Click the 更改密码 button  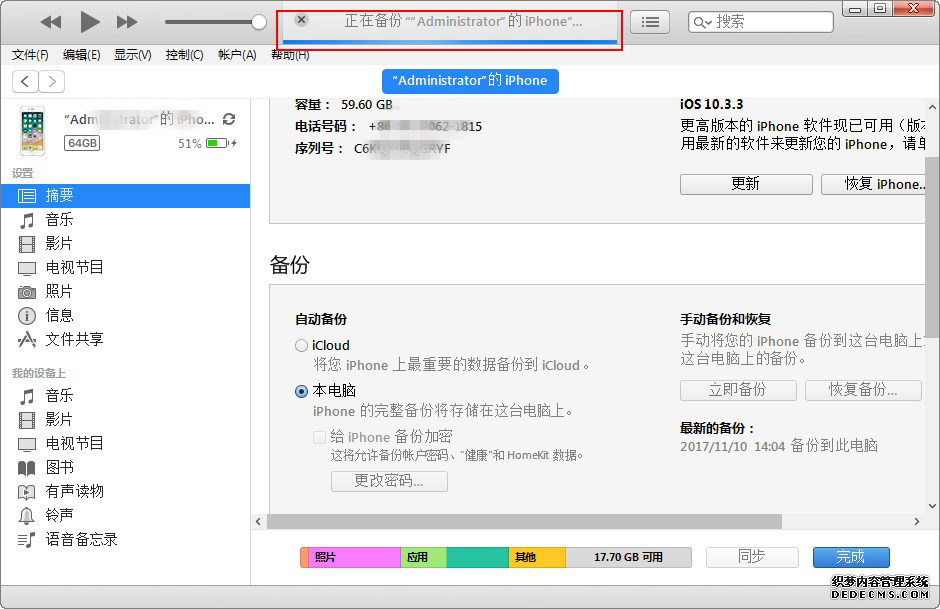(x=389, y=481)
